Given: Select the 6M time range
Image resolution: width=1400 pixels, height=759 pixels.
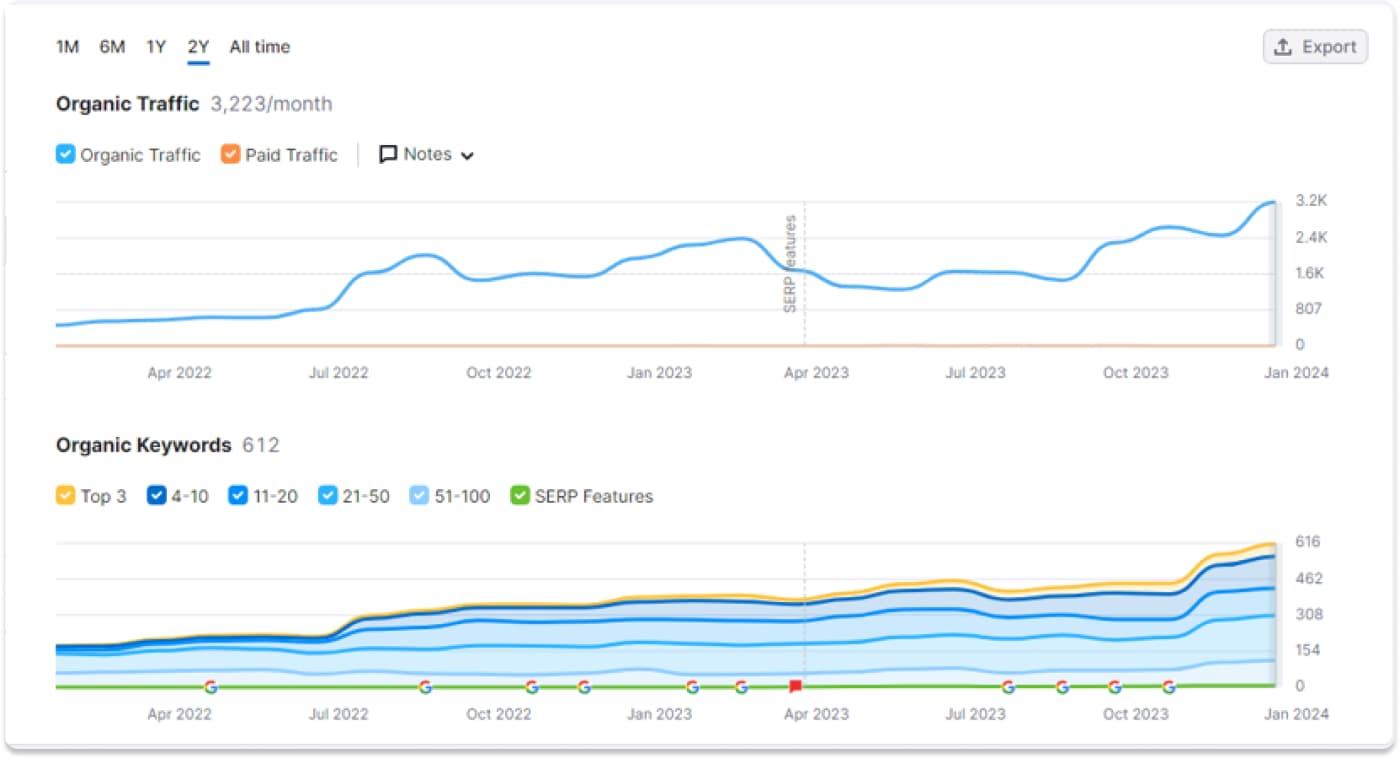Looking at the screenshot, I should point(112,47).
